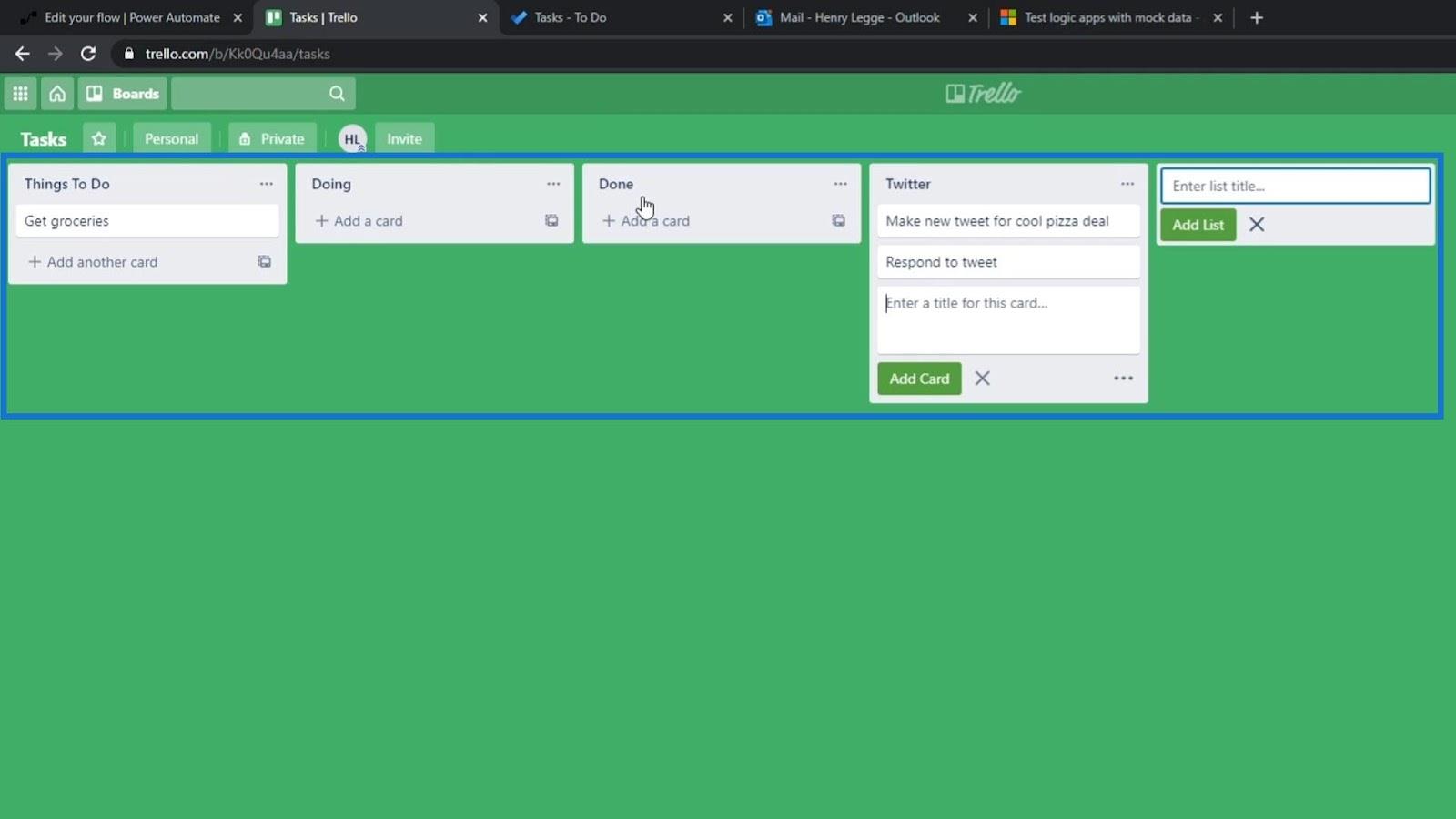Click the Add List button
The height and width of the screenshot is (819, 1456).
(1198, 225)
